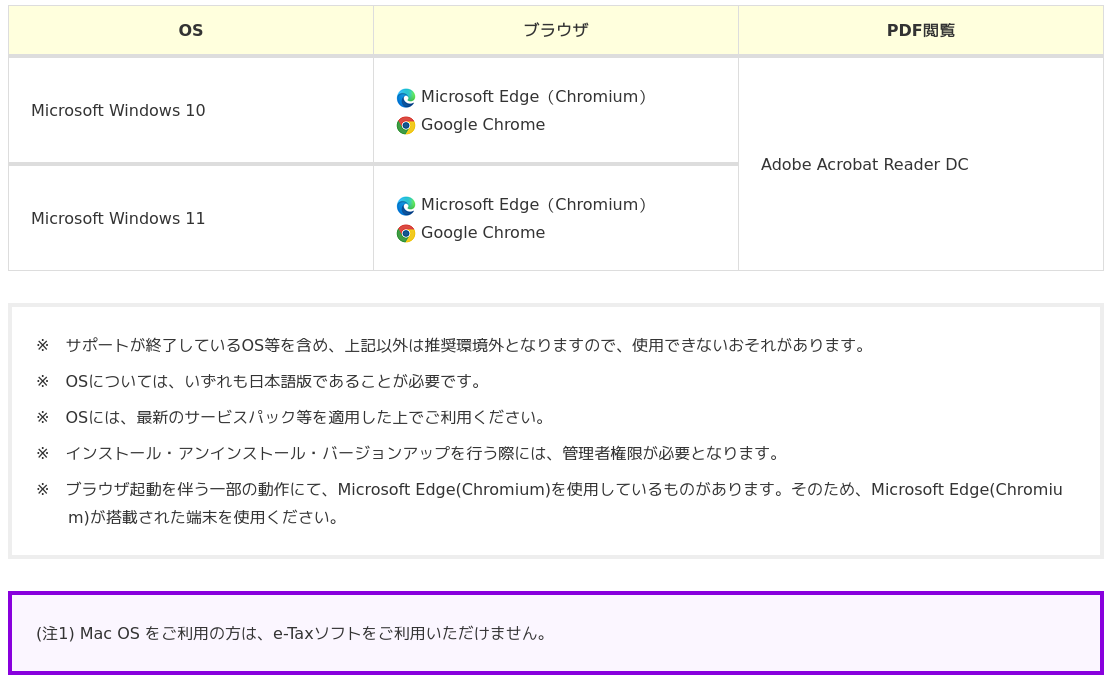Select the PDF閲覧 column header
Image resolution: width=1116 pixels, height=681 pixels.
click(x=921, y=30)
